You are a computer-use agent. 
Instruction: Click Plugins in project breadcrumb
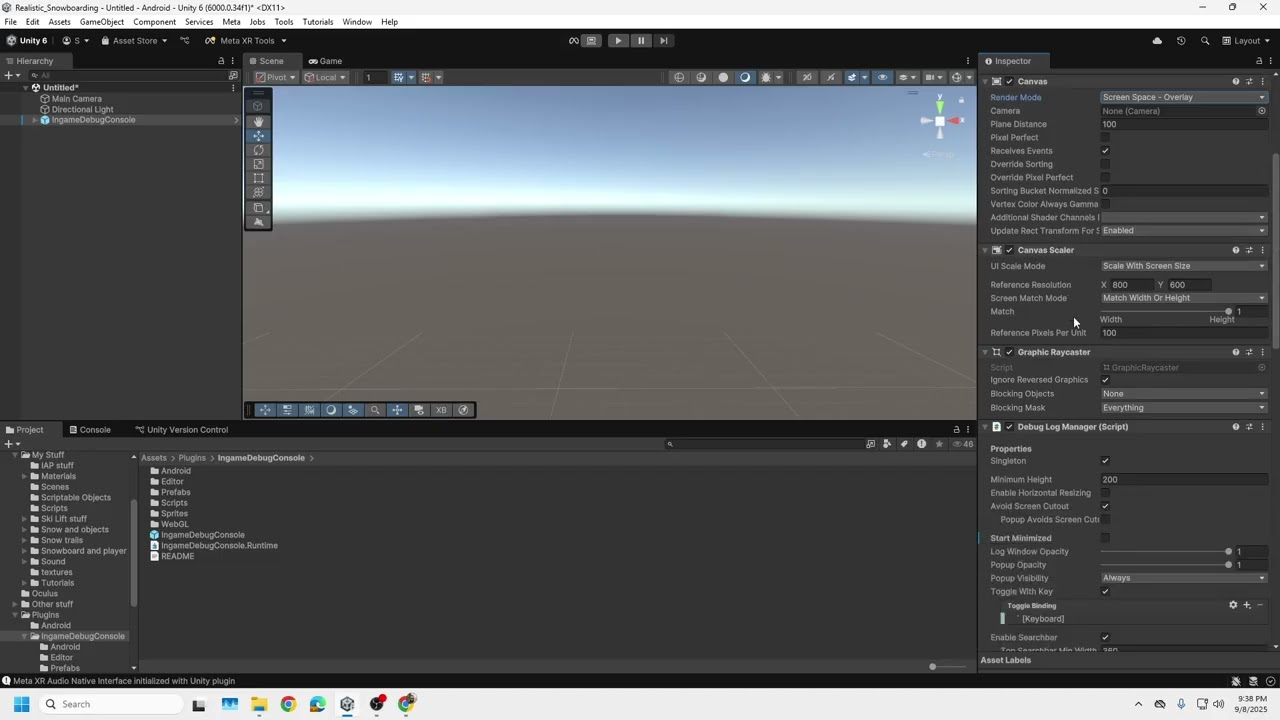(x=192, y=458)
